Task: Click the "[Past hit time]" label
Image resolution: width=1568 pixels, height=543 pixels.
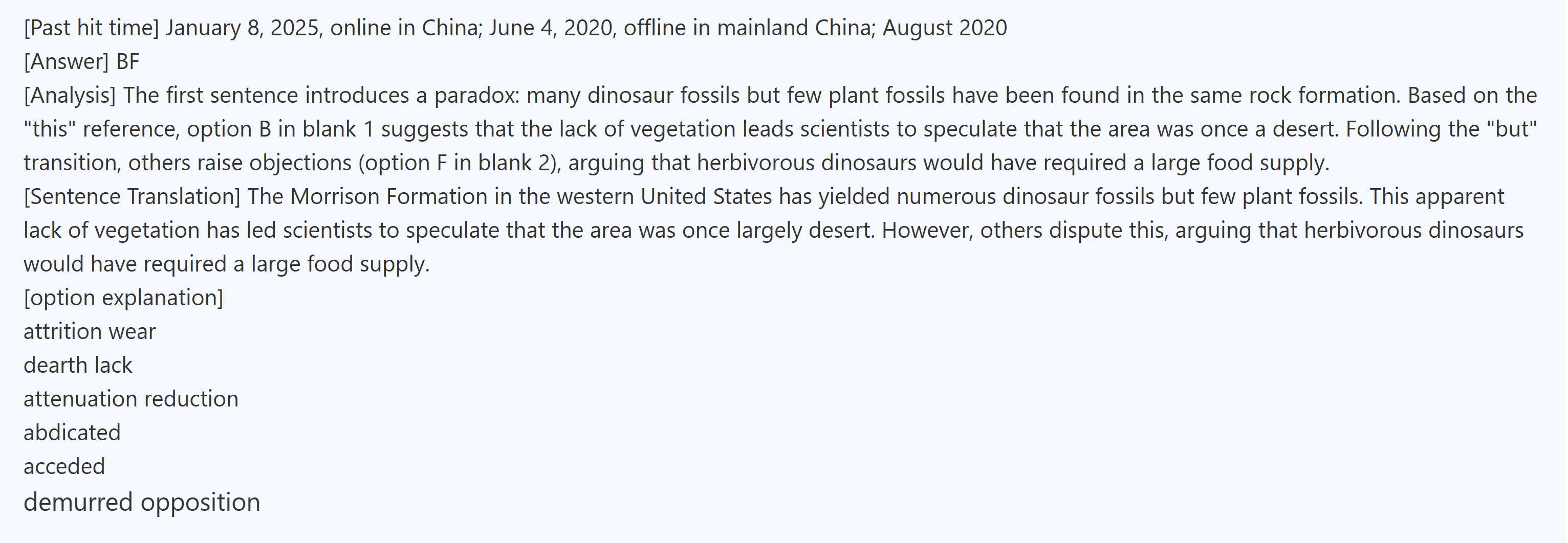Action: click(x=91, y=28)
